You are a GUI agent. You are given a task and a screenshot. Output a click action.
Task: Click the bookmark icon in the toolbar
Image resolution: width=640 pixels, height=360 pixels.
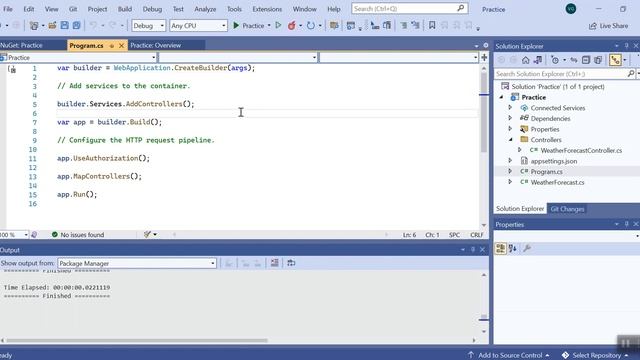click(x=431, y=25)
